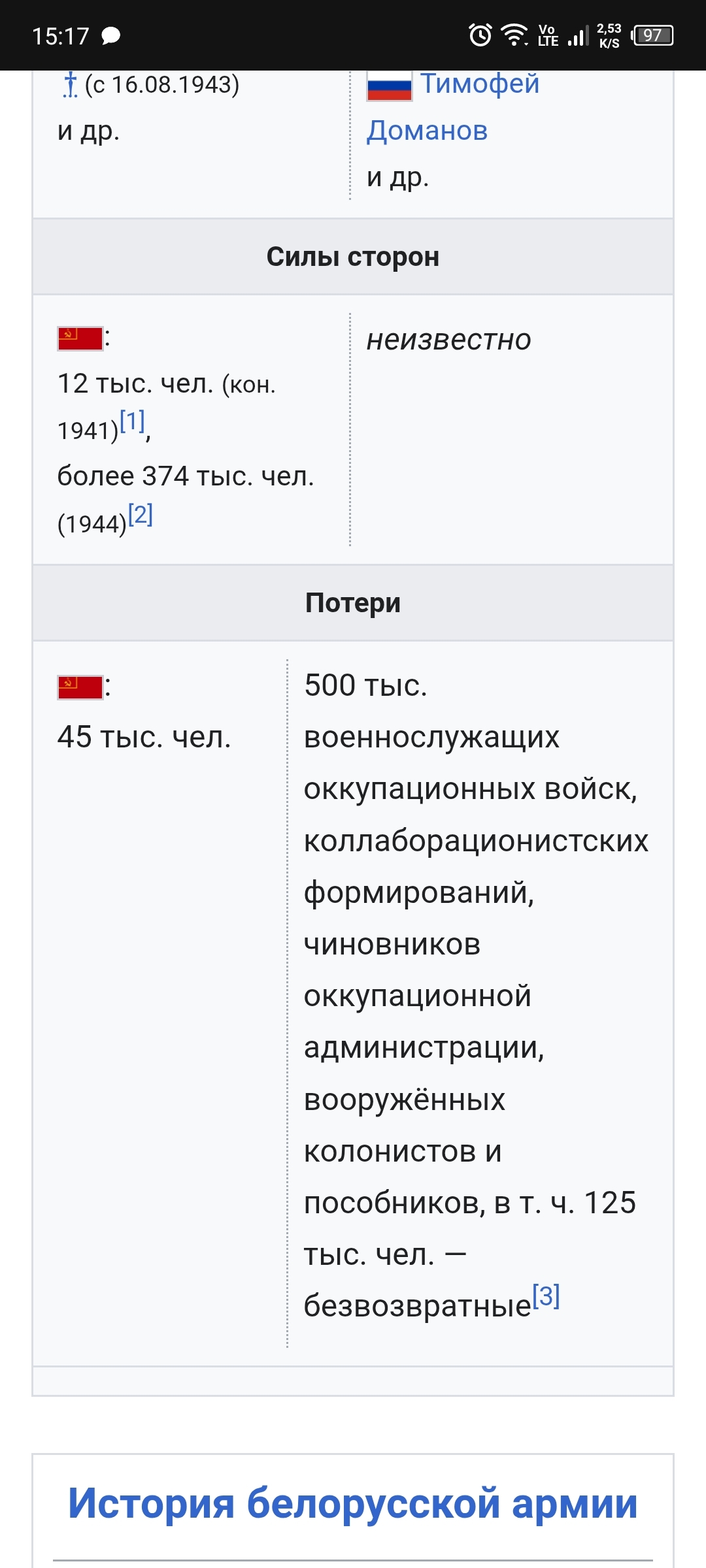Tap the VoLTE indicator icon

pyautogui.click(x=548, y=35)
